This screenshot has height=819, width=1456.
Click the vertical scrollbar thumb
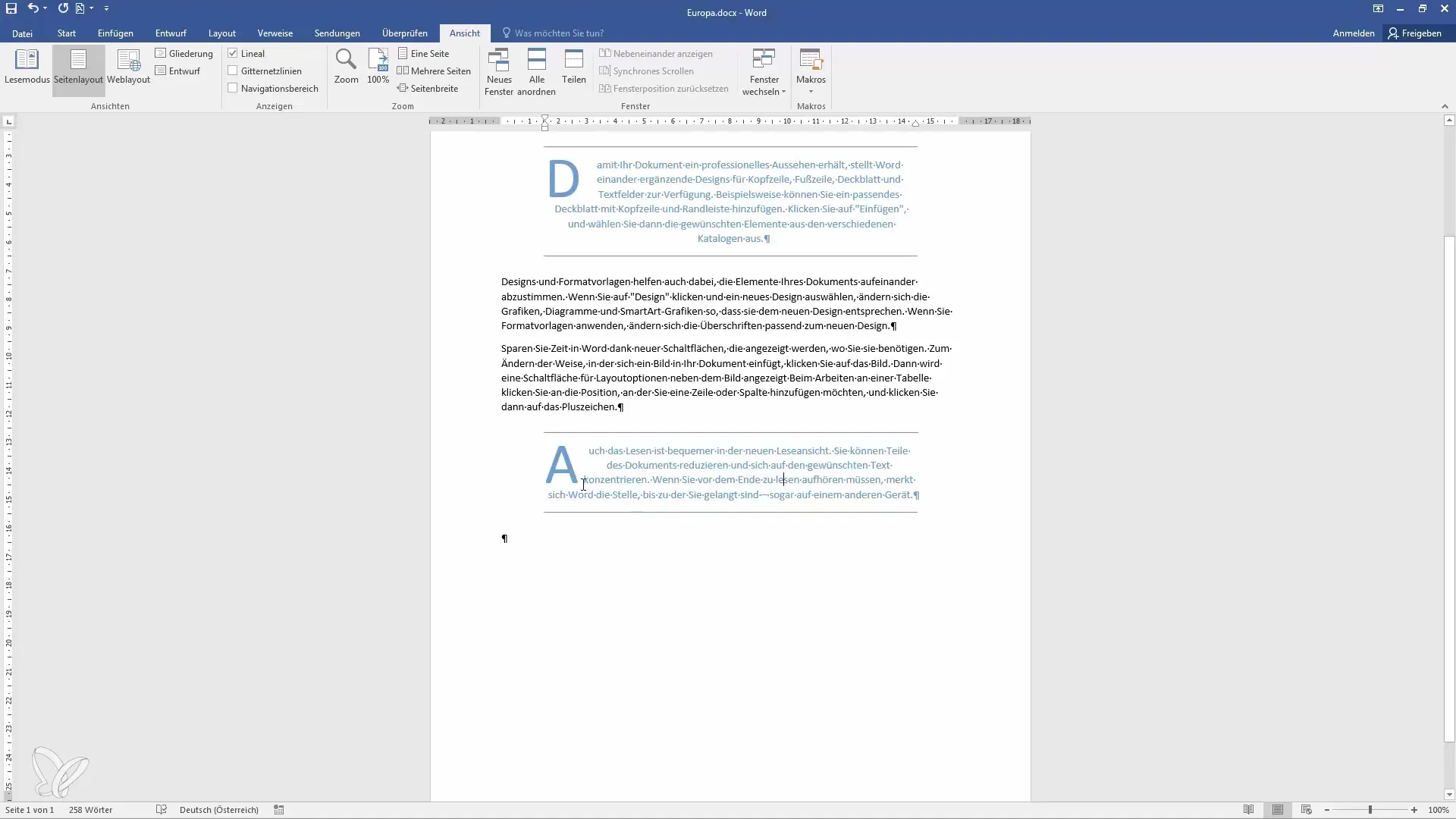pyautogui.click(x=1449, y=489)
